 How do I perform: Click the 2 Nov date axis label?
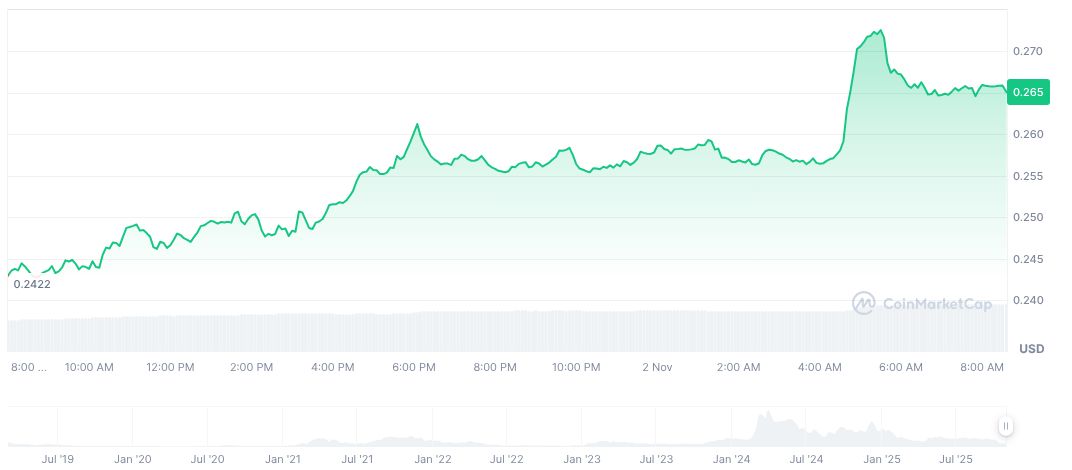coord(657,367)
